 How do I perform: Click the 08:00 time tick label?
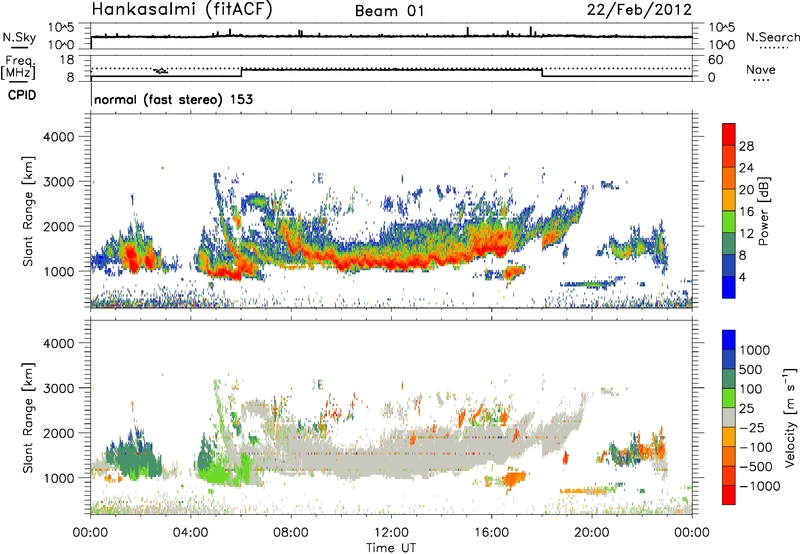(291, 533)
